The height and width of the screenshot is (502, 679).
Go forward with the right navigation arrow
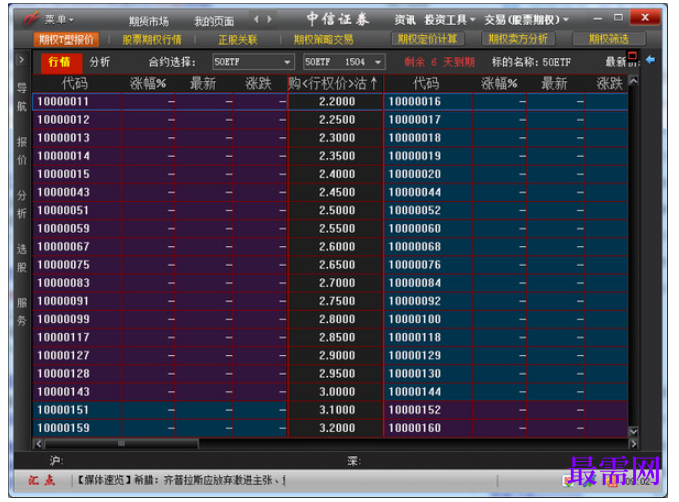tap(270, 19)
